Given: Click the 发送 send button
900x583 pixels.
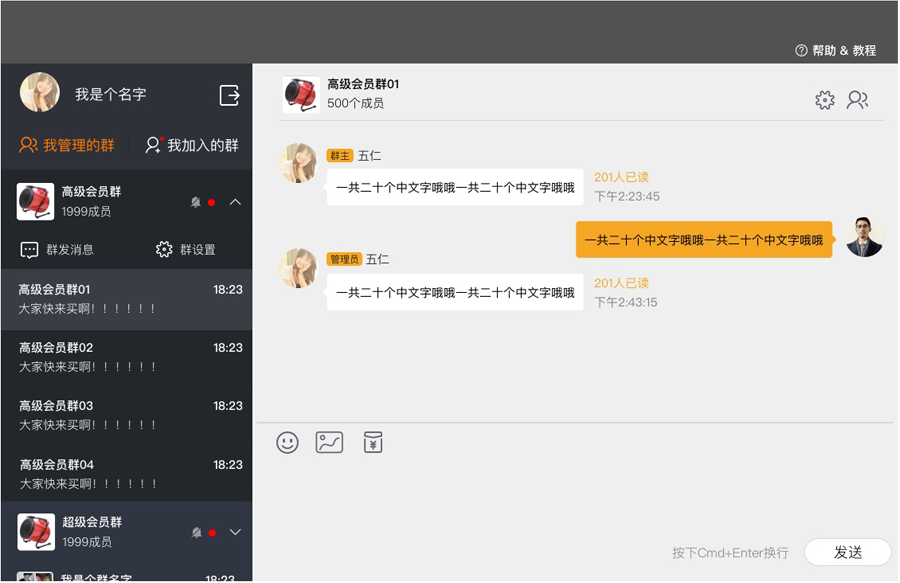Looking at the screenshot, I should coord(848,552).
